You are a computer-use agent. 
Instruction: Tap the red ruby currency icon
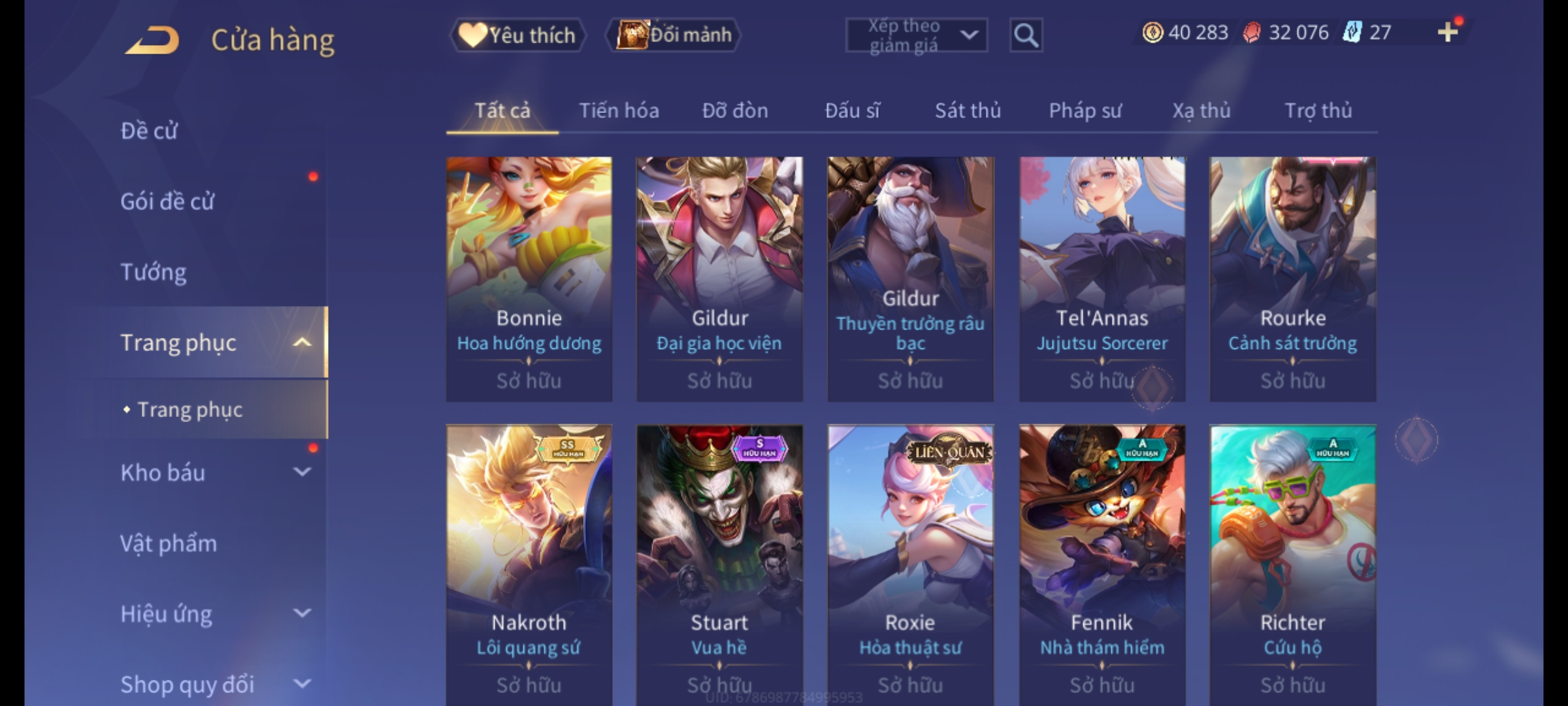(x=1251, y=32)
